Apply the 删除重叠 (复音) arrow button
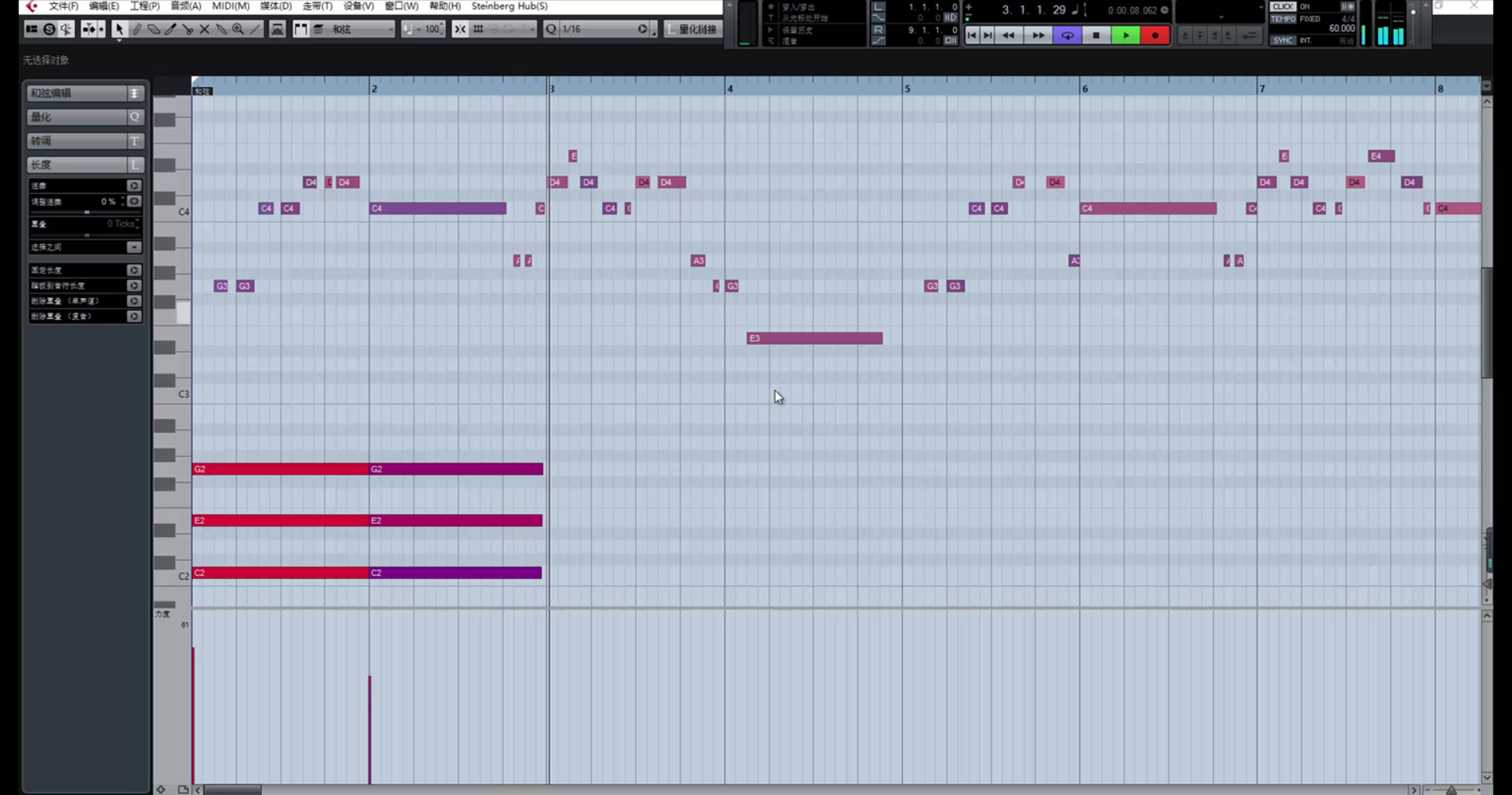 pos(134,316)
